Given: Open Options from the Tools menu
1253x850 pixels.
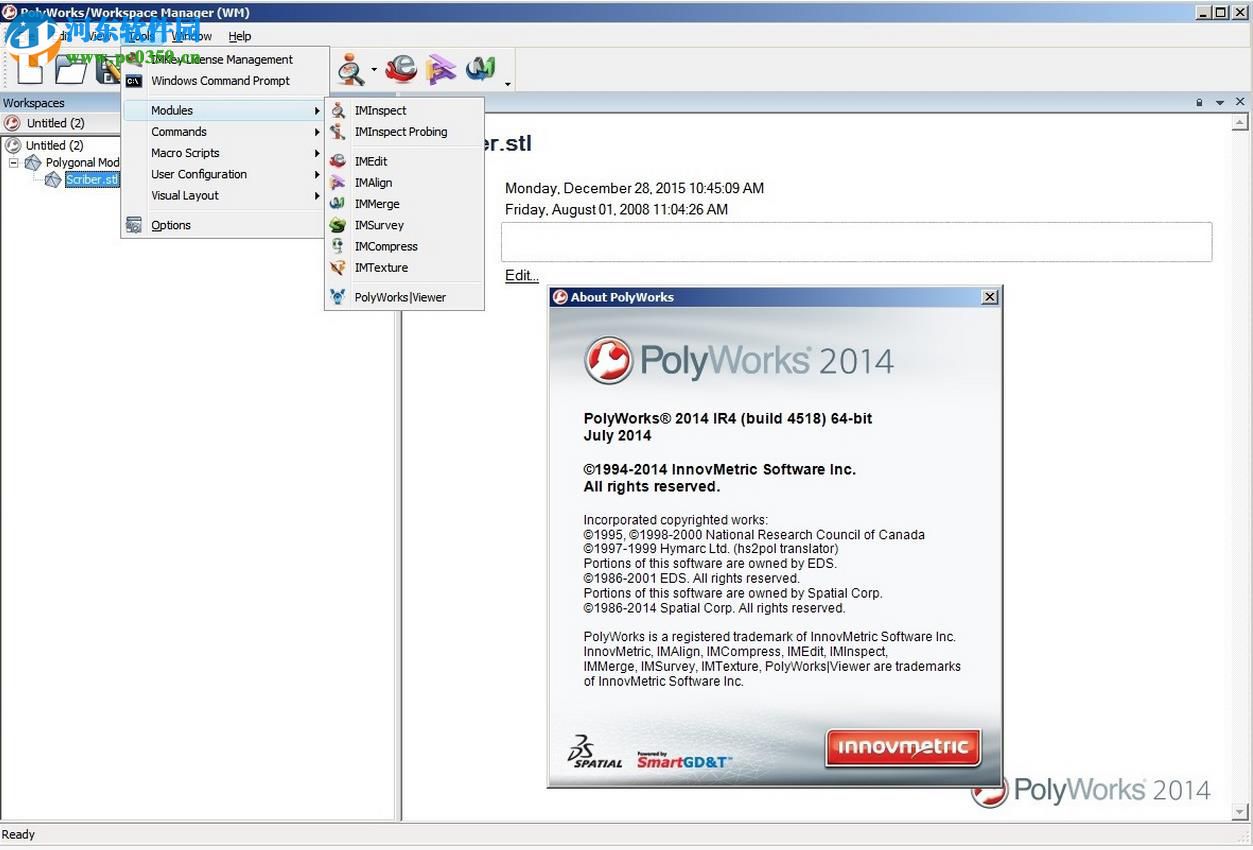Looking at the screenshot, I should coord(225,225).
